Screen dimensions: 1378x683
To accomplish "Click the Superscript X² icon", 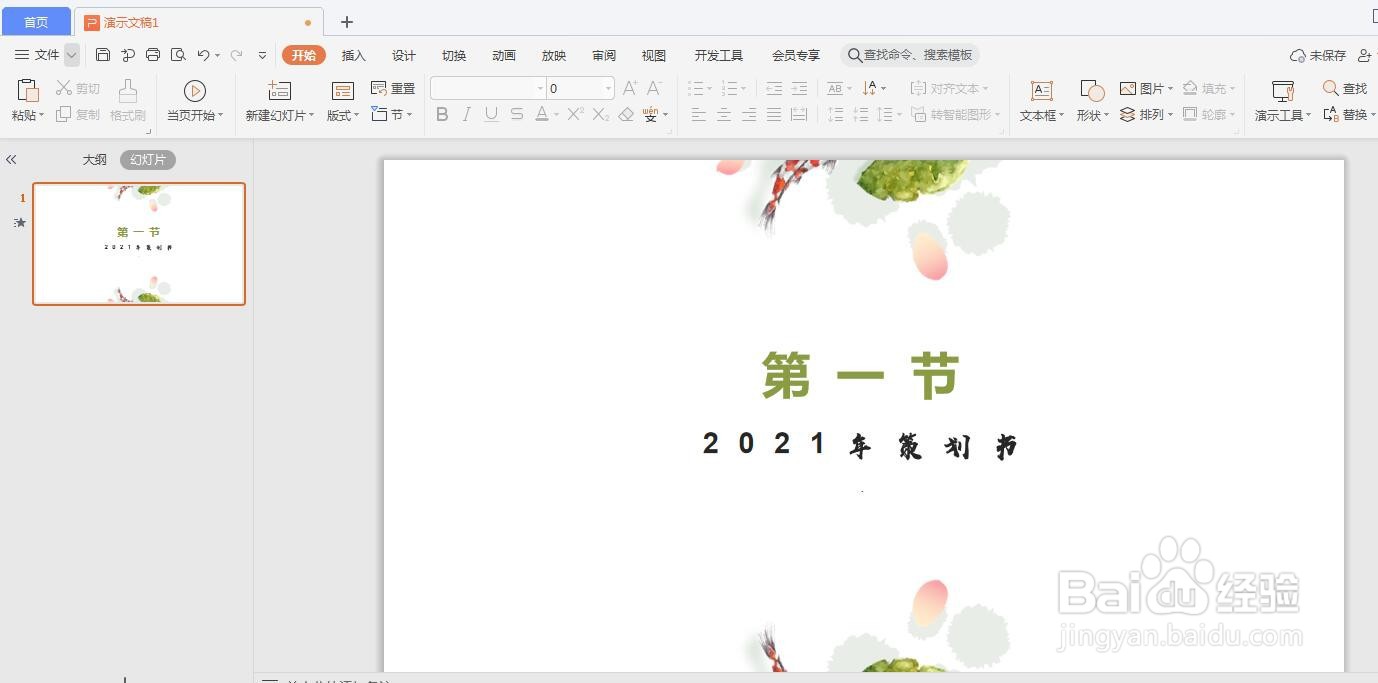I will (x=576, y=114).
